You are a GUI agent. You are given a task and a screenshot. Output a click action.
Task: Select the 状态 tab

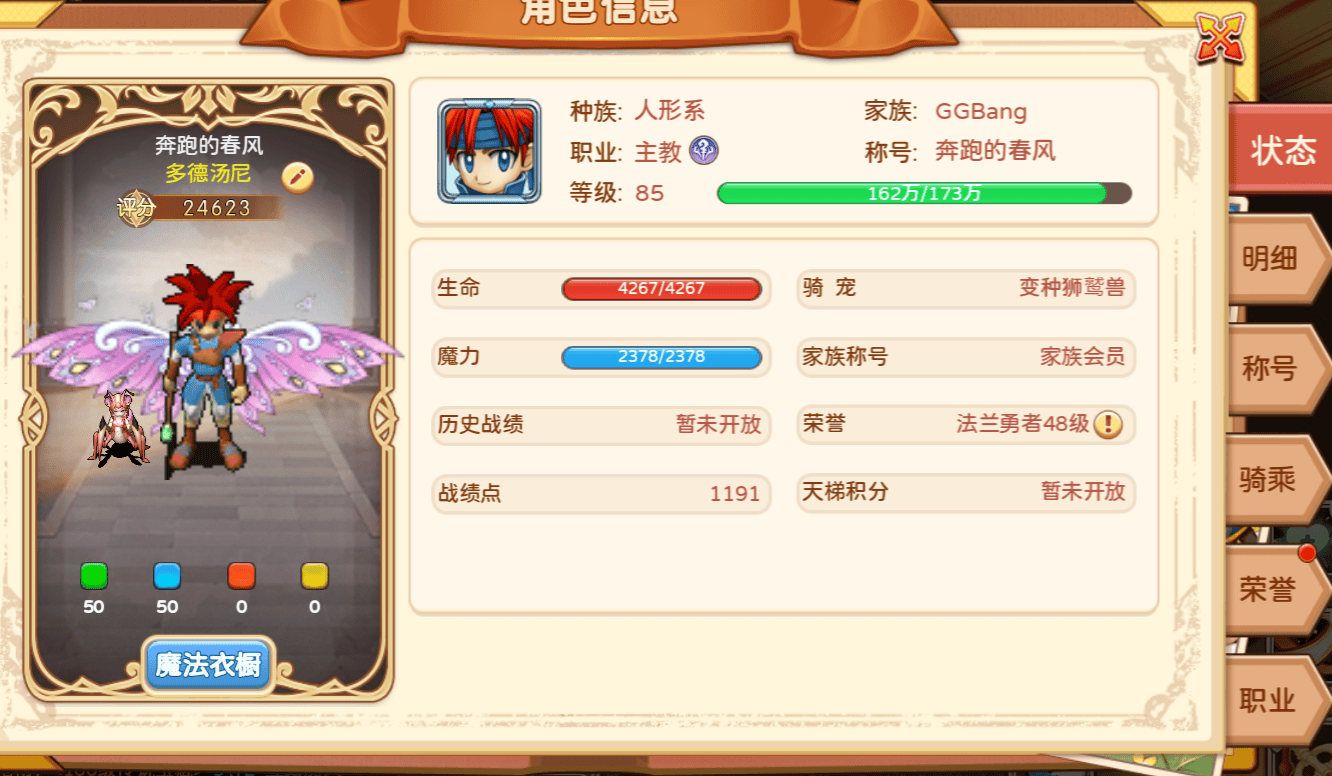click(1281, 149)
